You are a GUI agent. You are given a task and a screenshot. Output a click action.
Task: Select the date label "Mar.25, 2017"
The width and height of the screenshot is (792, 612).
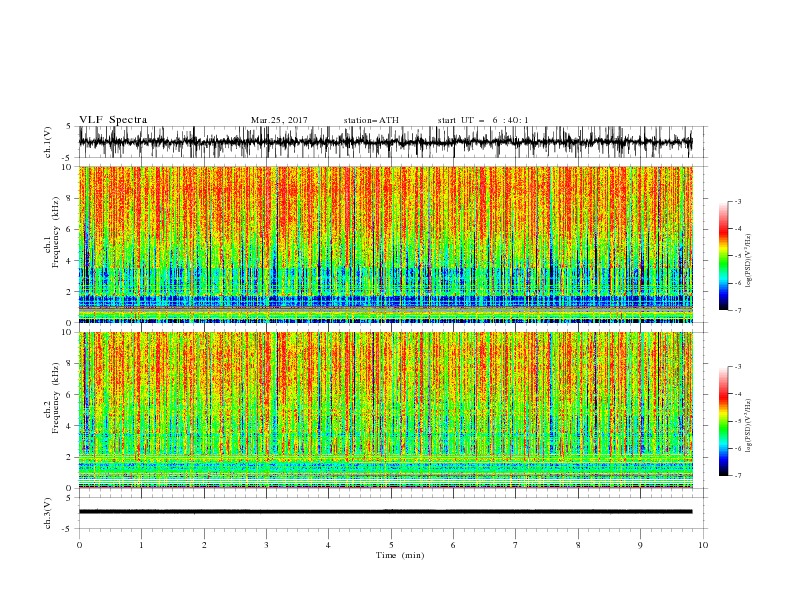coord(279,120)
